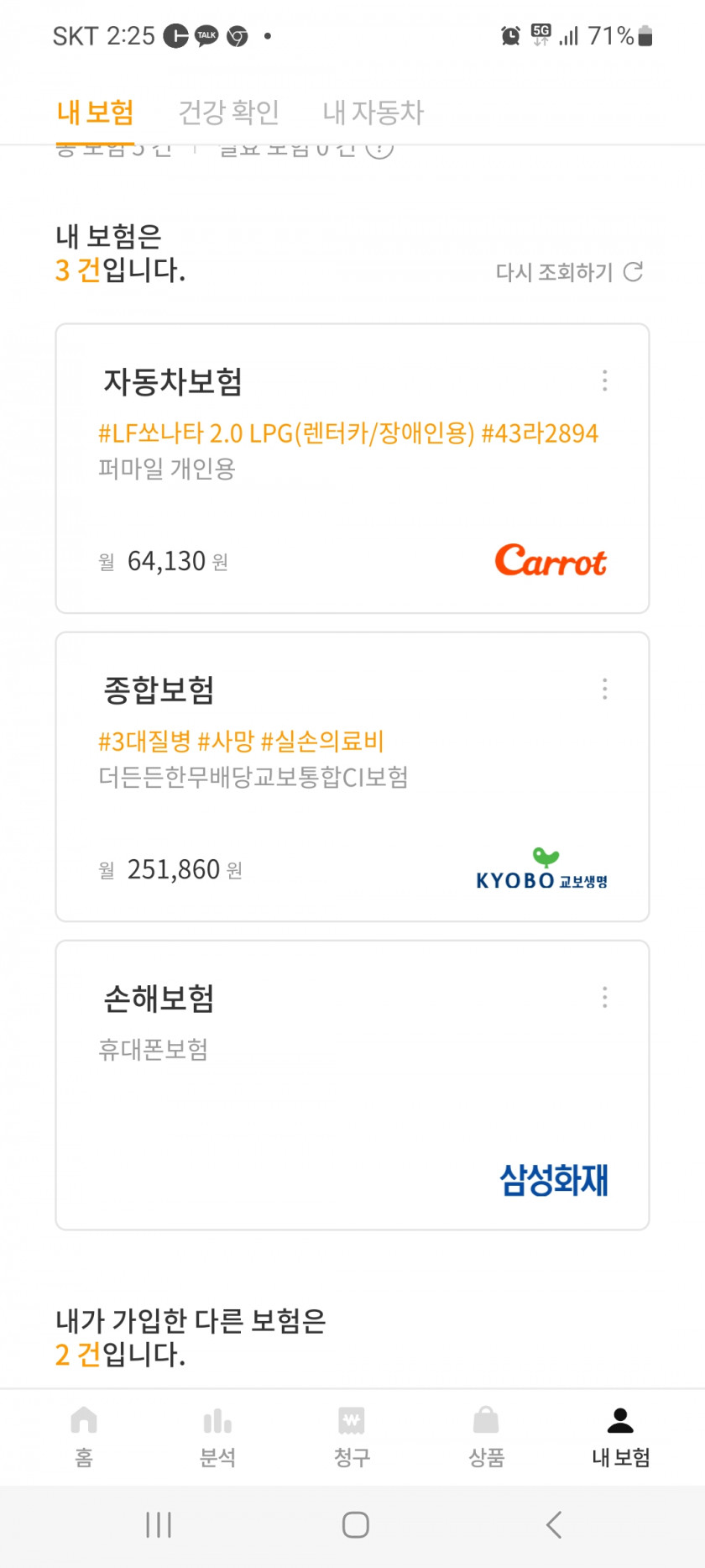Open the 더든든한무배당교보통합CI보험 policy

[253, 777]
